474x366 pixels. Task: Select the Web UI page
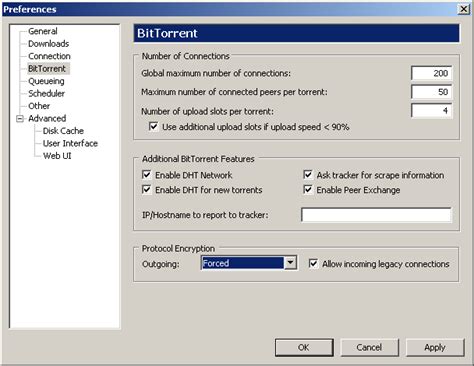pyautogui.click(x=57, y=156)
